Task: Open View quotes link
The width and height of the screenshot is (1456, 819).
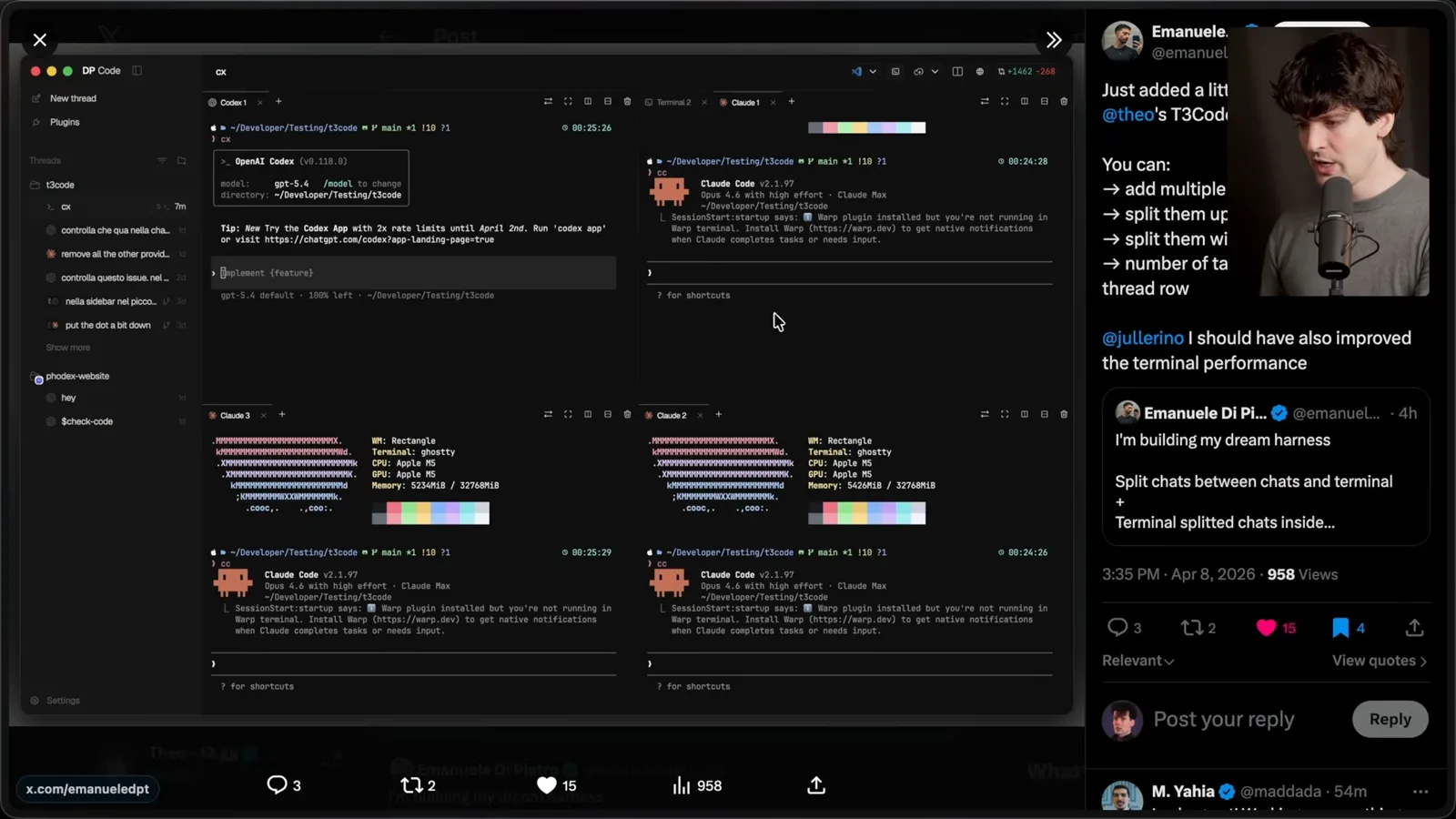Action: [x=1380, y=661]
